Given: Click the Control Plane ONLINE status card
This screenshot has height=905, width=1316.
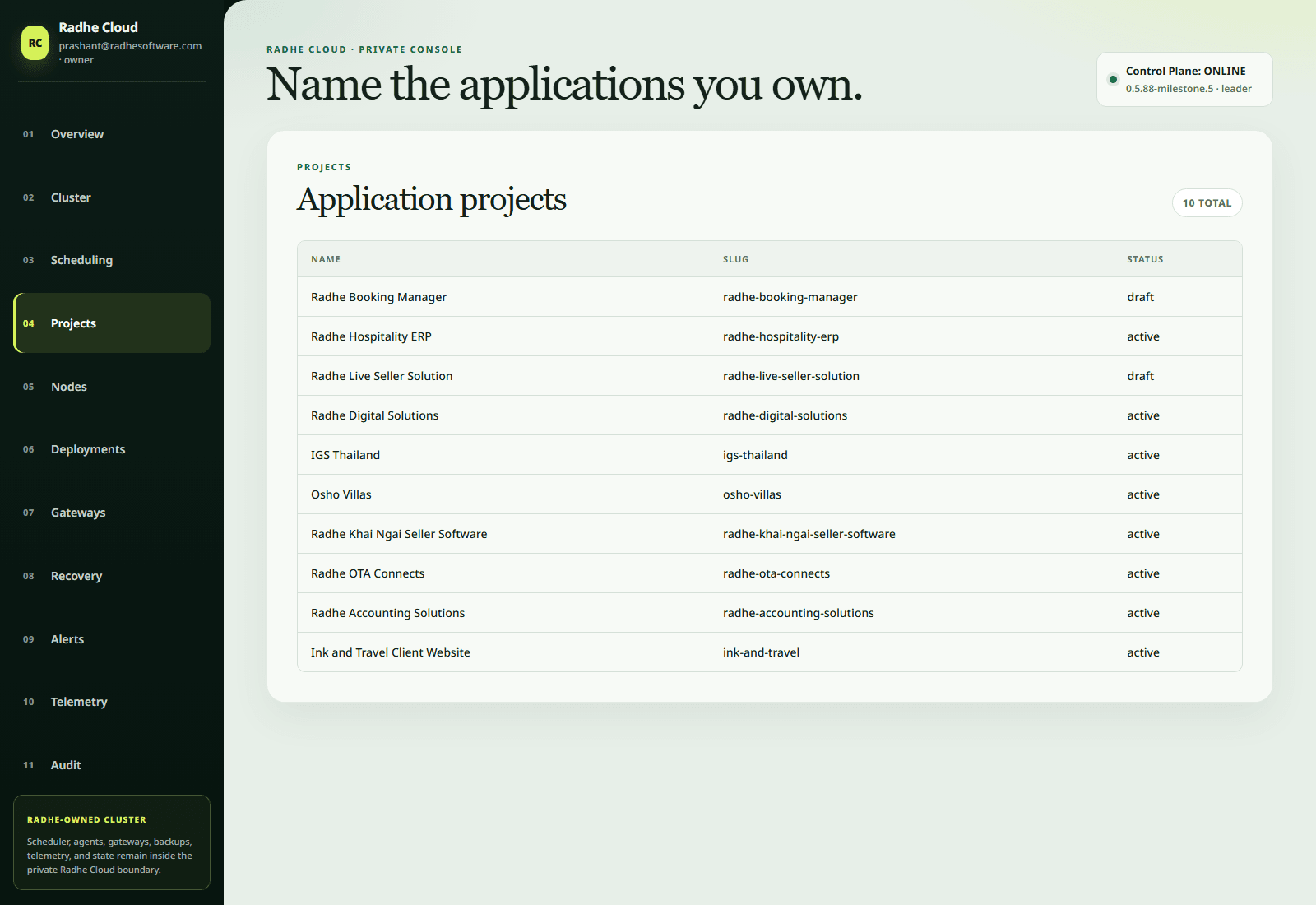Looking at the screenshot, I should pyautogui.click(x=1184, y=80).
